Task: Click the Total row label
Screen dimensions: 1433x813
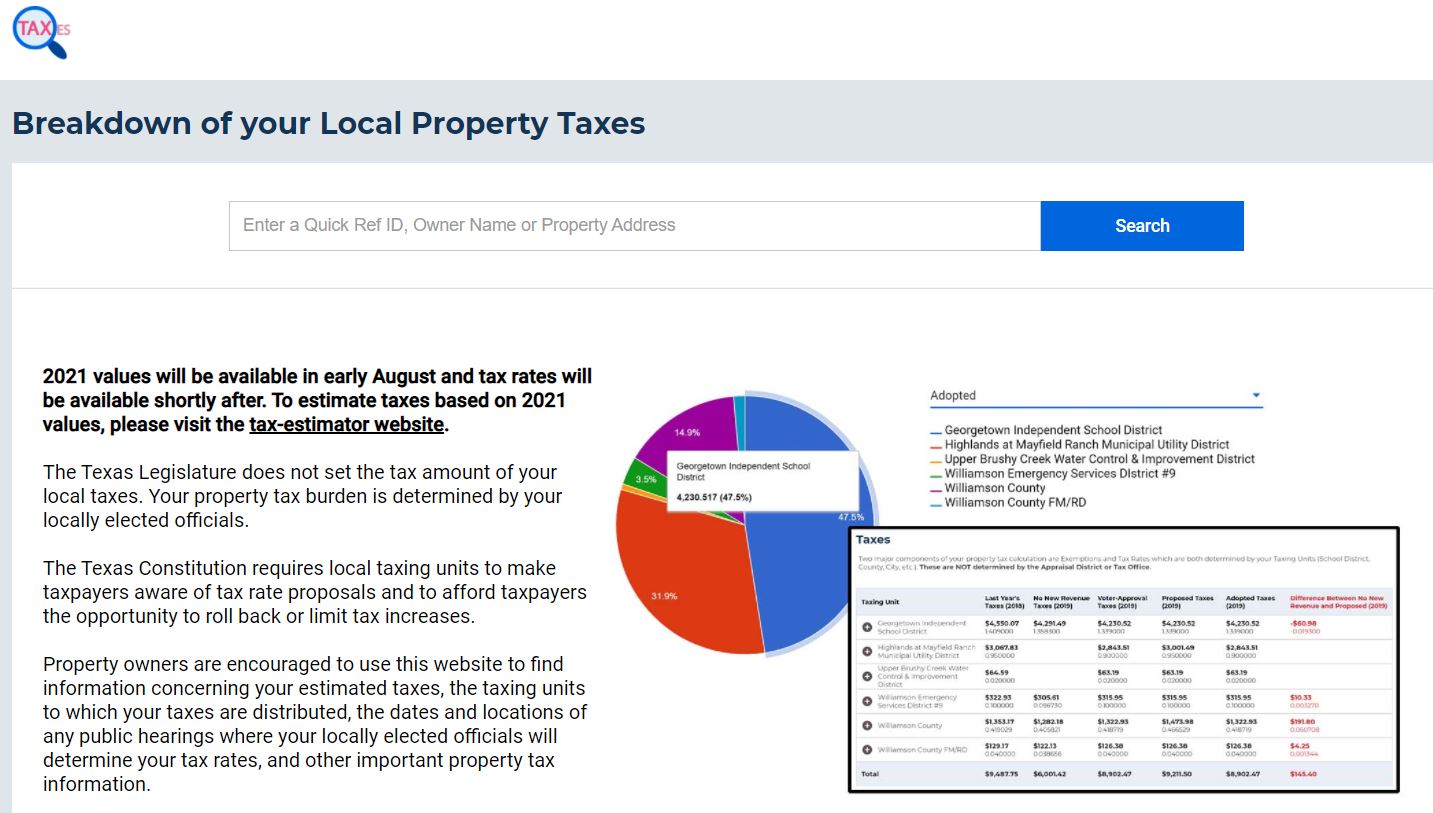Action: (869, 774)
